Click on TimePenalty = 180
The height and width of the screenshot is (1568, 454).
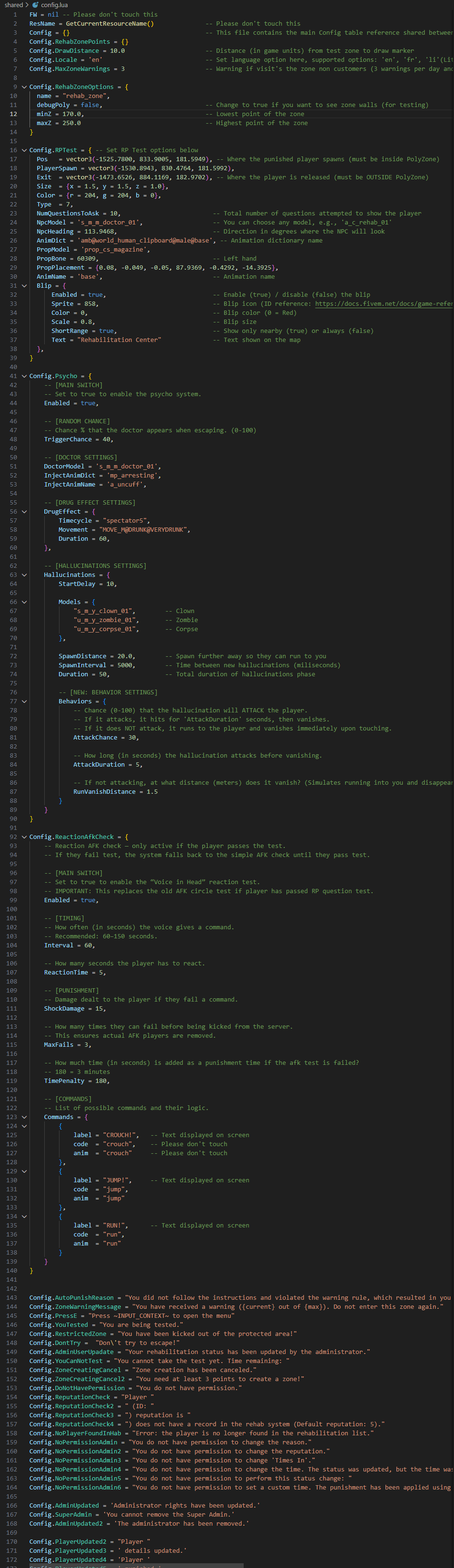tap(77, 1081)
